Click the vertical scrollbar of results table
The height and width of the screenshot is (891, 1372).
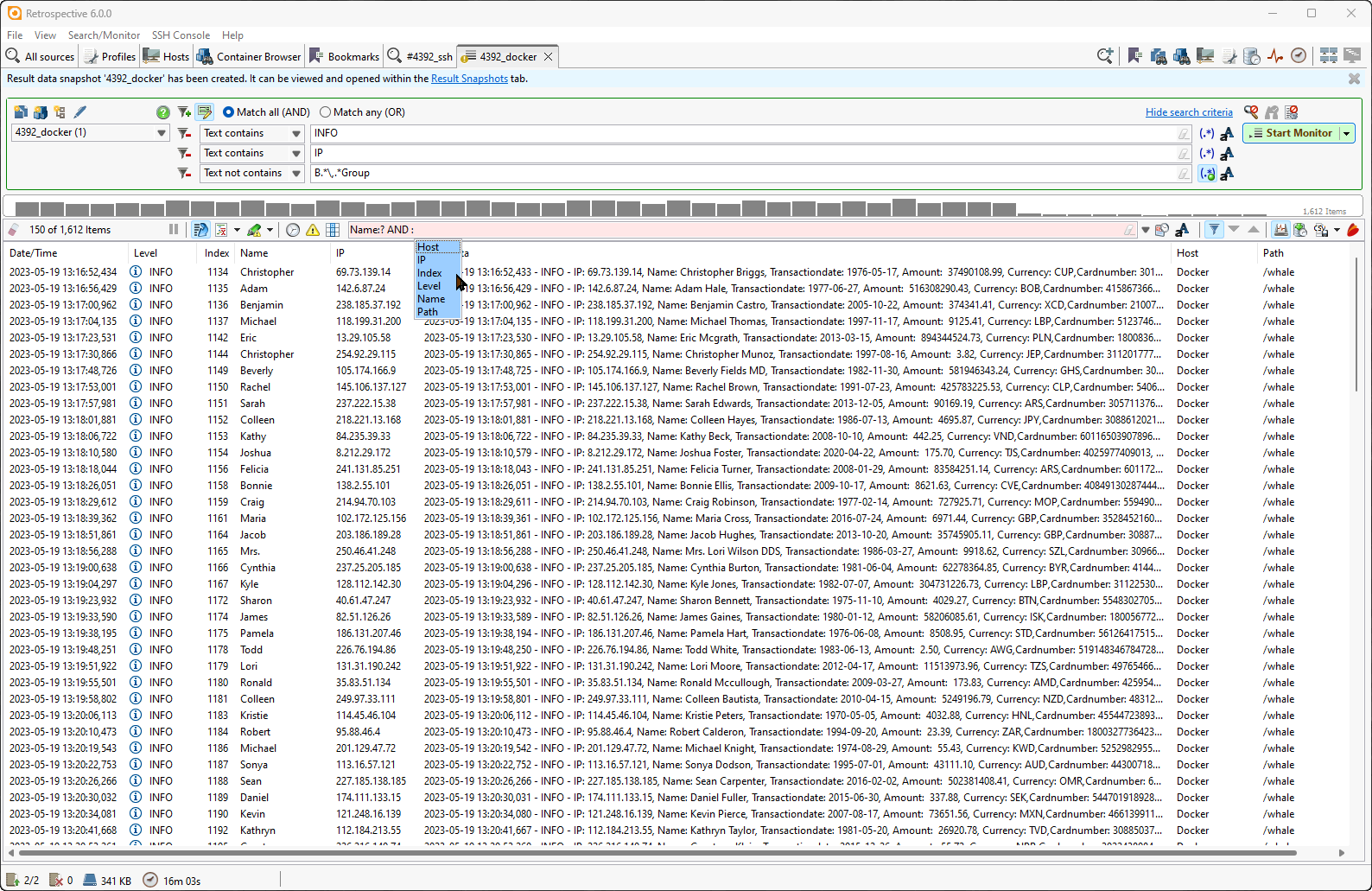pos(1356,324)
